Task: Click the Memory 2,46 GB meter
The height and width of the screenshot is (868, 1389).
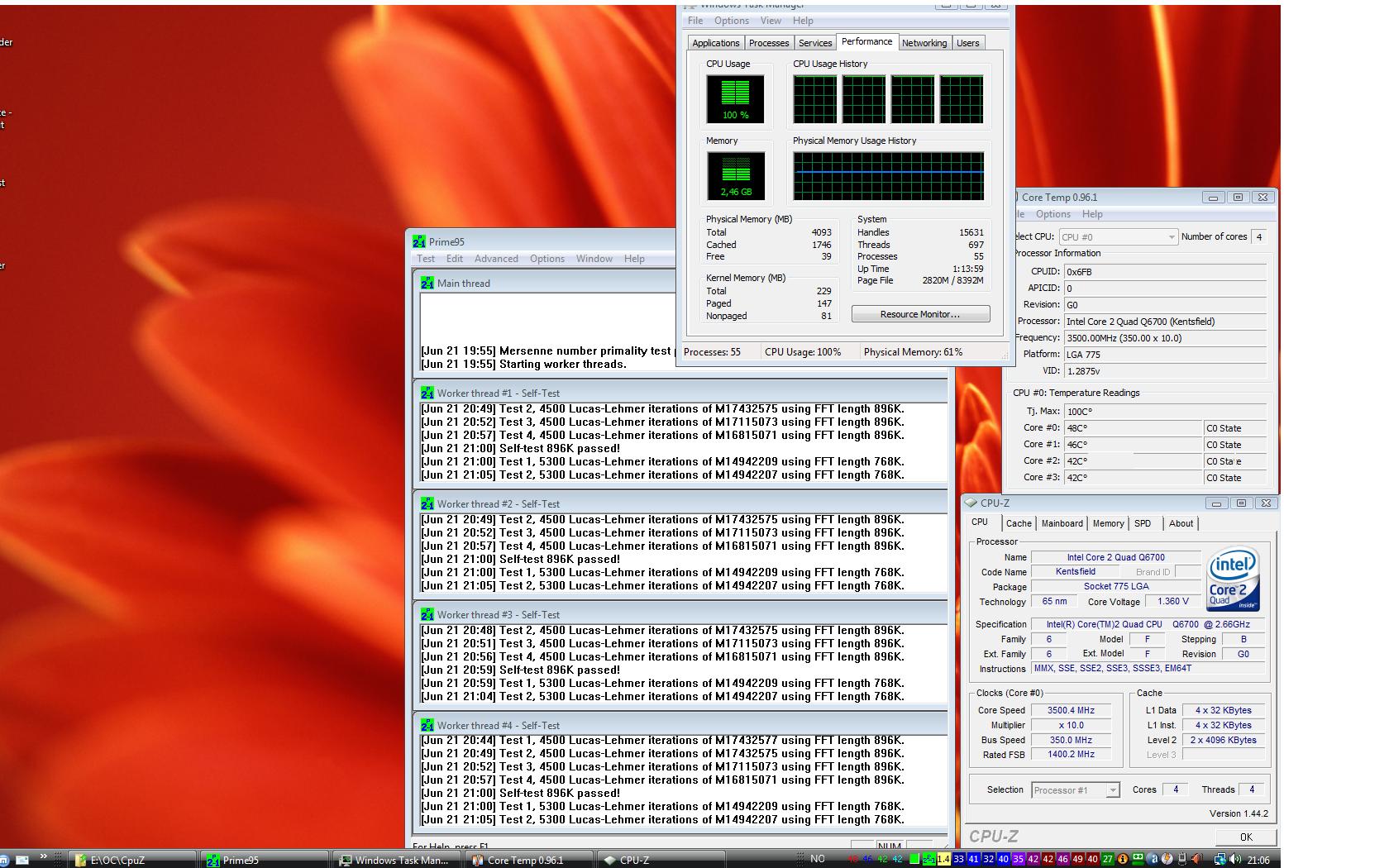Action: [736, 175]
